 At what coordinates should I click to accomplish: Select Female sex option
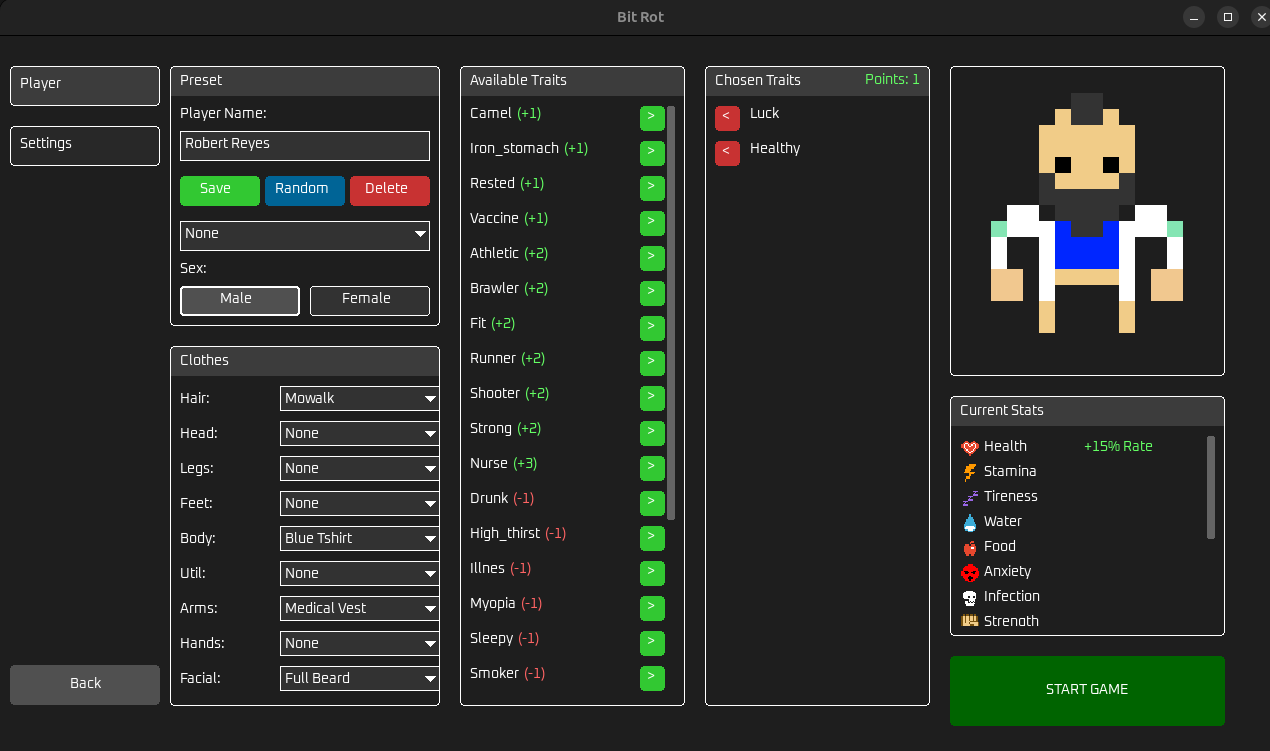pyautogui.click(x=370, y=301)
